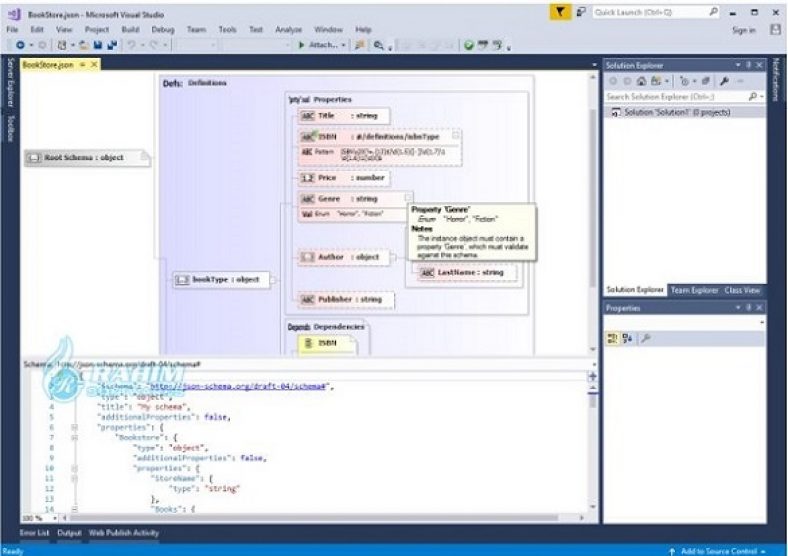Screen dimensions: 788x556
Task: Toggle auto-hide pin on Properties panel
Action: pos(748,307)
